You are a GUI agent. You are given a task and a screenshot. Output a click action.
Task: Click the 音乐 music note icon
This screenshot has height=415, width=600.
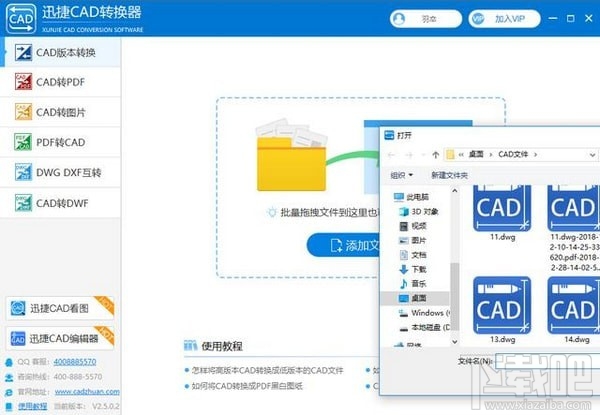pos(403,283)
